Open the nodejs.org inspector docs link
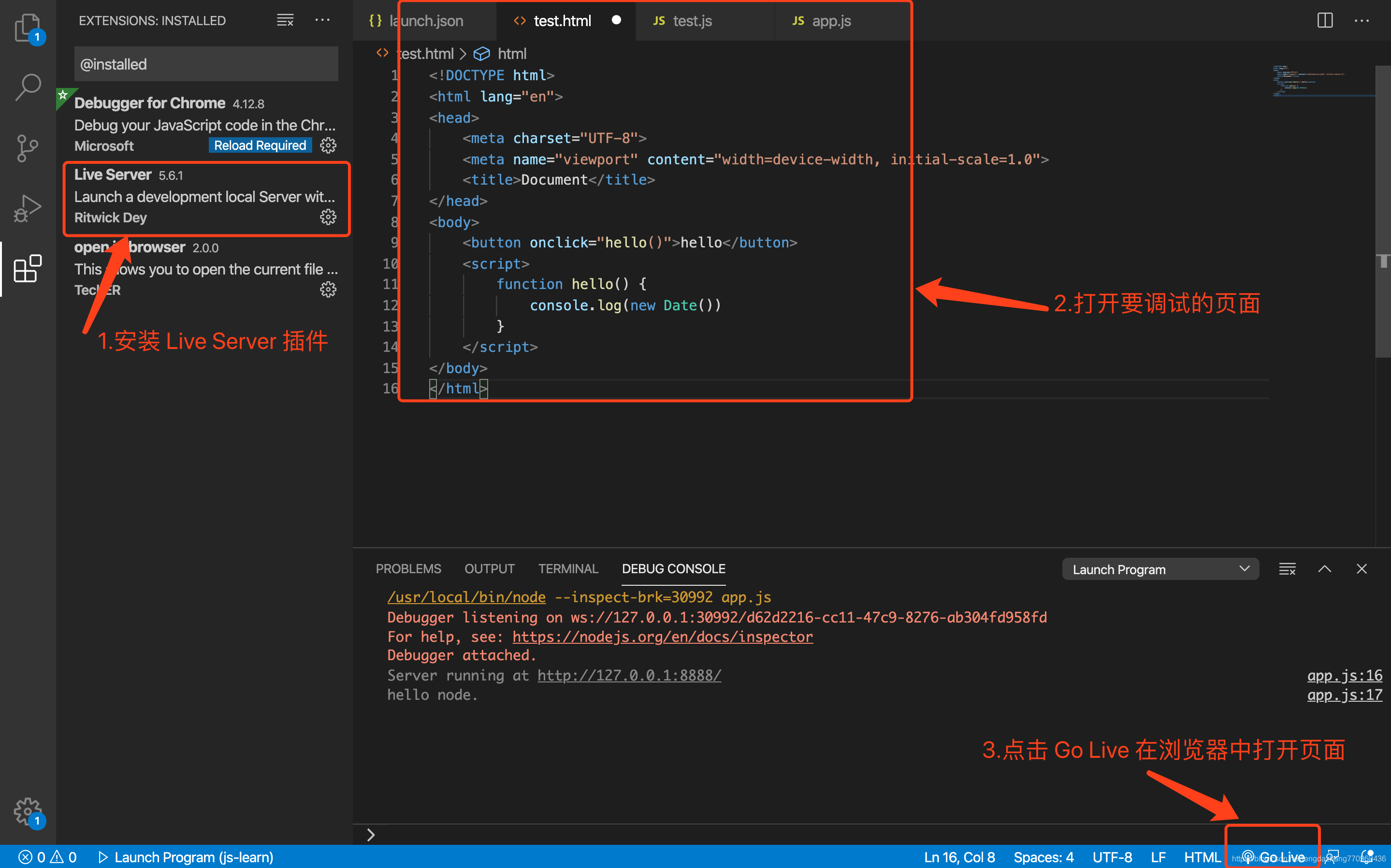 pos(663,637)
